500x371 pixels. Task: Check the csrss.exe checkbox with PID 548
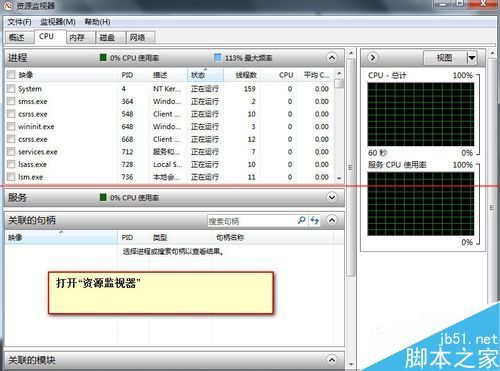pos(11,114)
